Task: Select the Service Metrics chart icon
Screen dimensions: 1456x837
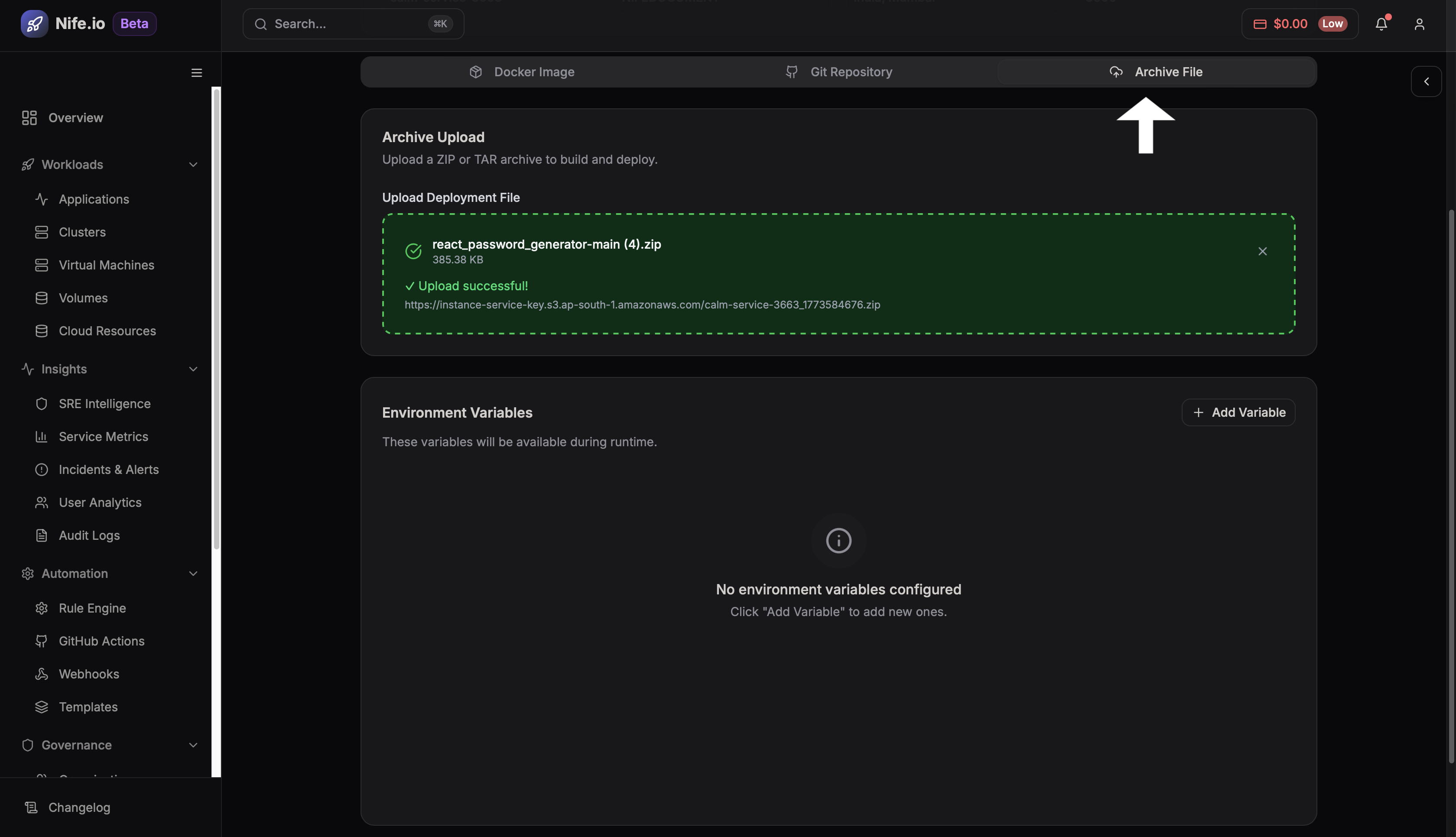Action: (42, 437)
